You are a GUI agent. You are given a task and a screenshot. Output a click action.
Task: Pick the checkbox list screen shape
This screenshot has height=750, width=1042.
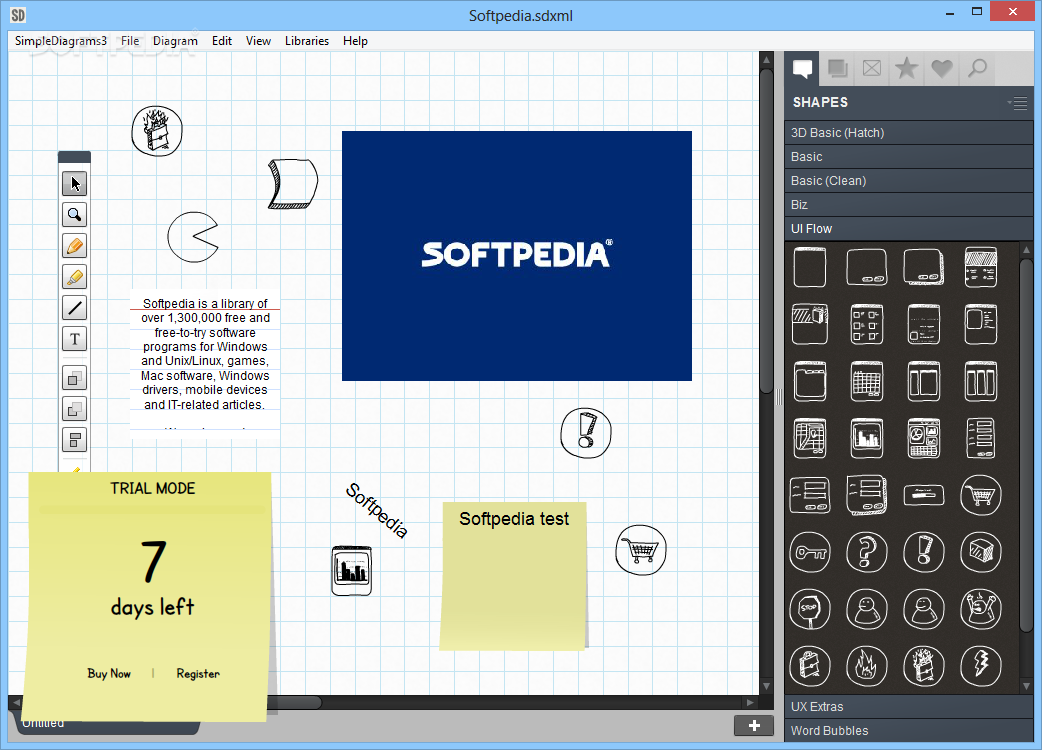coord(867,324)
